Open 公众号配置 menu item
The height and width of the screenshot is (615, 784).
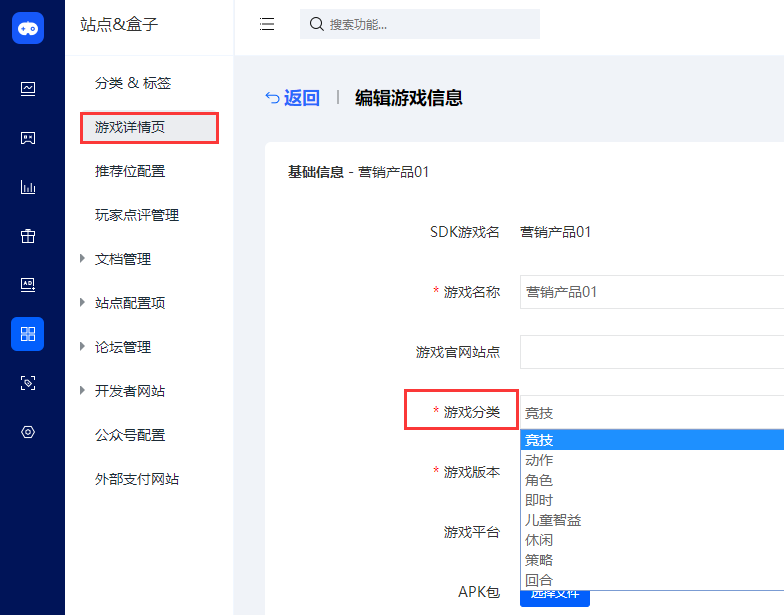(x=130, y=435)
